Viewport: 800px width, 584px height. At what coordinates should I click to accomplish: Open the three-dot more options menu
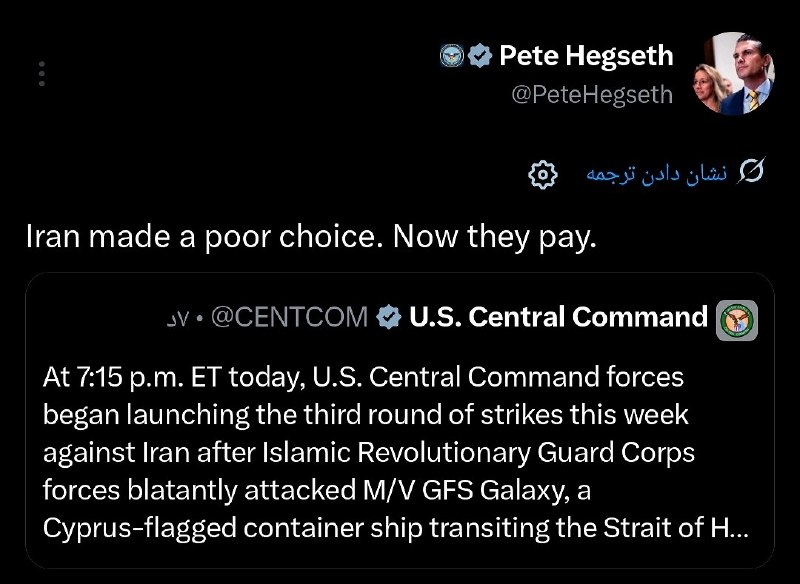pyautogui.click(x=42, y=74)
